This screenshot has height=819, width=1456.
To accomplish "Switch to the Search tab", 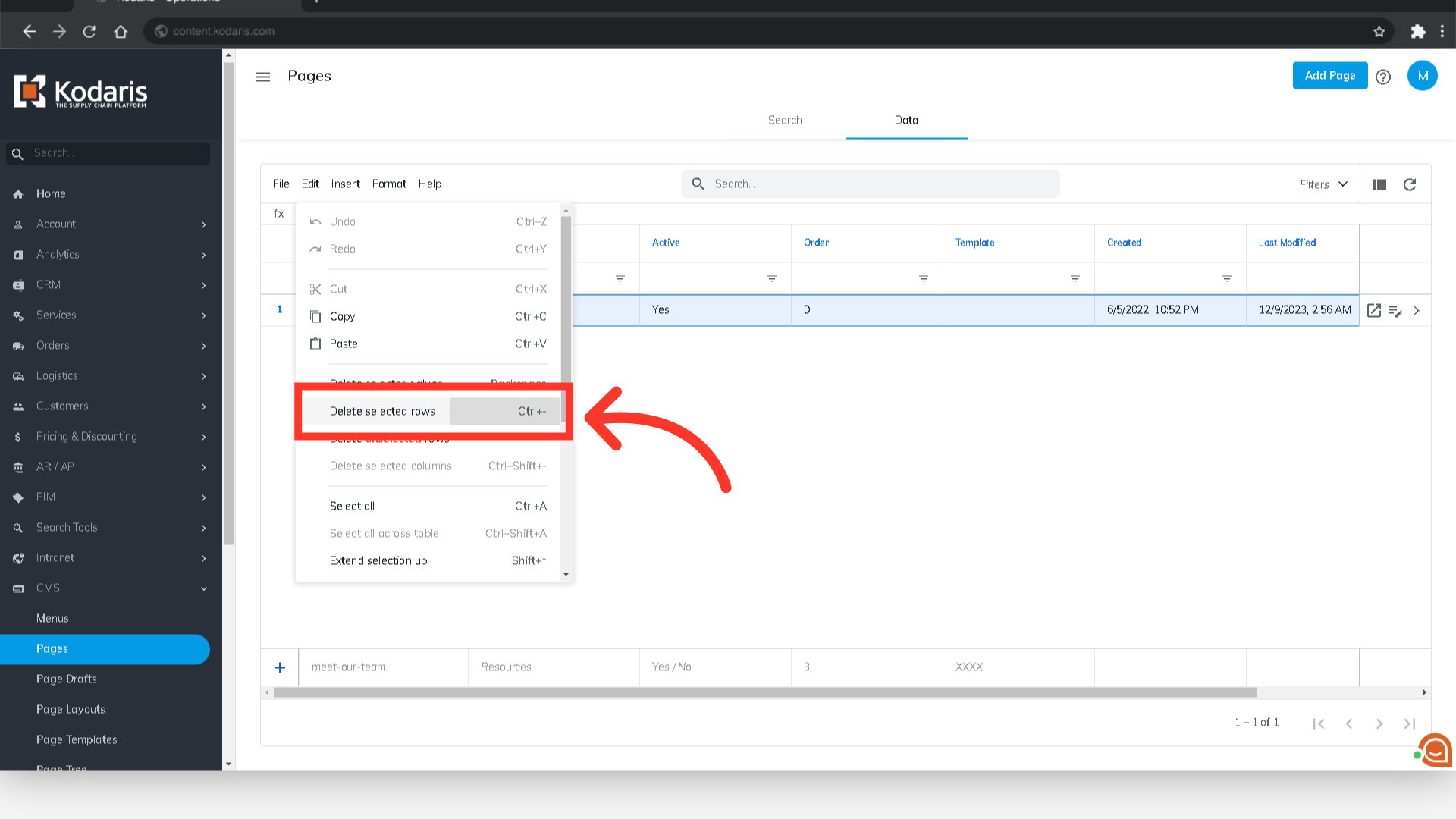I will pyautogui.click(x=784, y=120).
